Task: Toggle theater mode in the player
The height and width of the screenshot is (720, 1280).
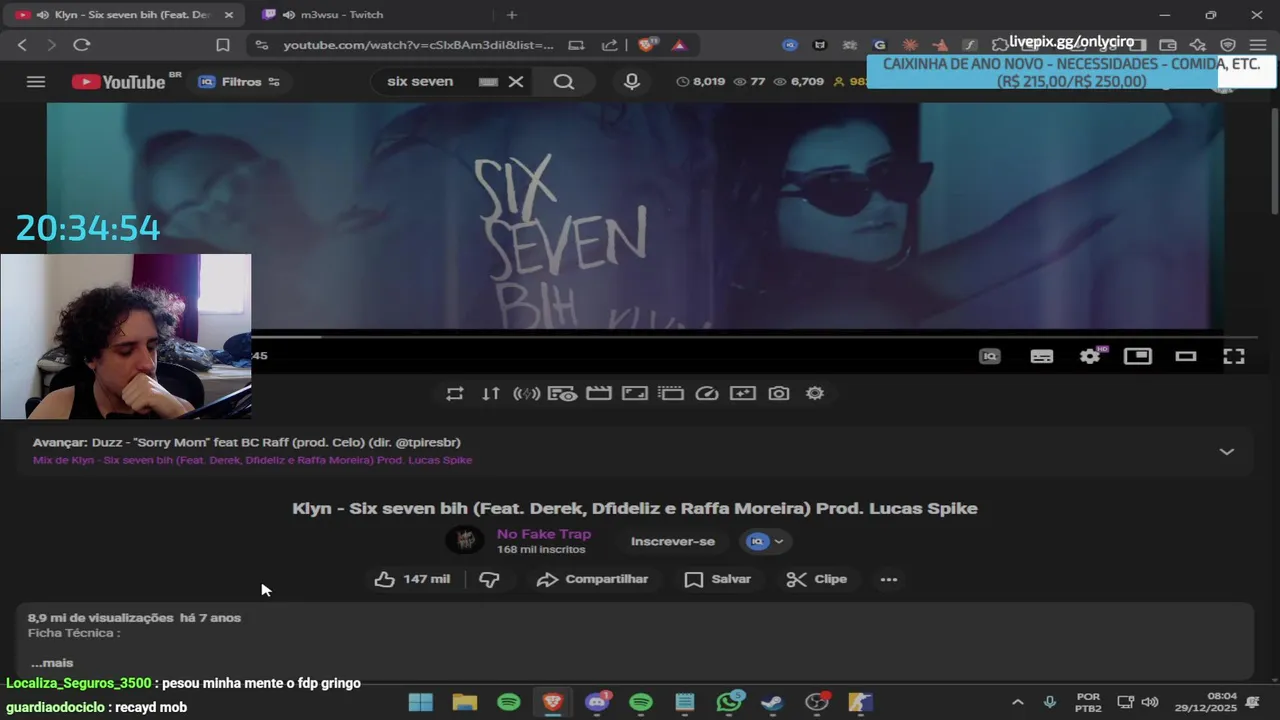Action: coord(1186,356)
